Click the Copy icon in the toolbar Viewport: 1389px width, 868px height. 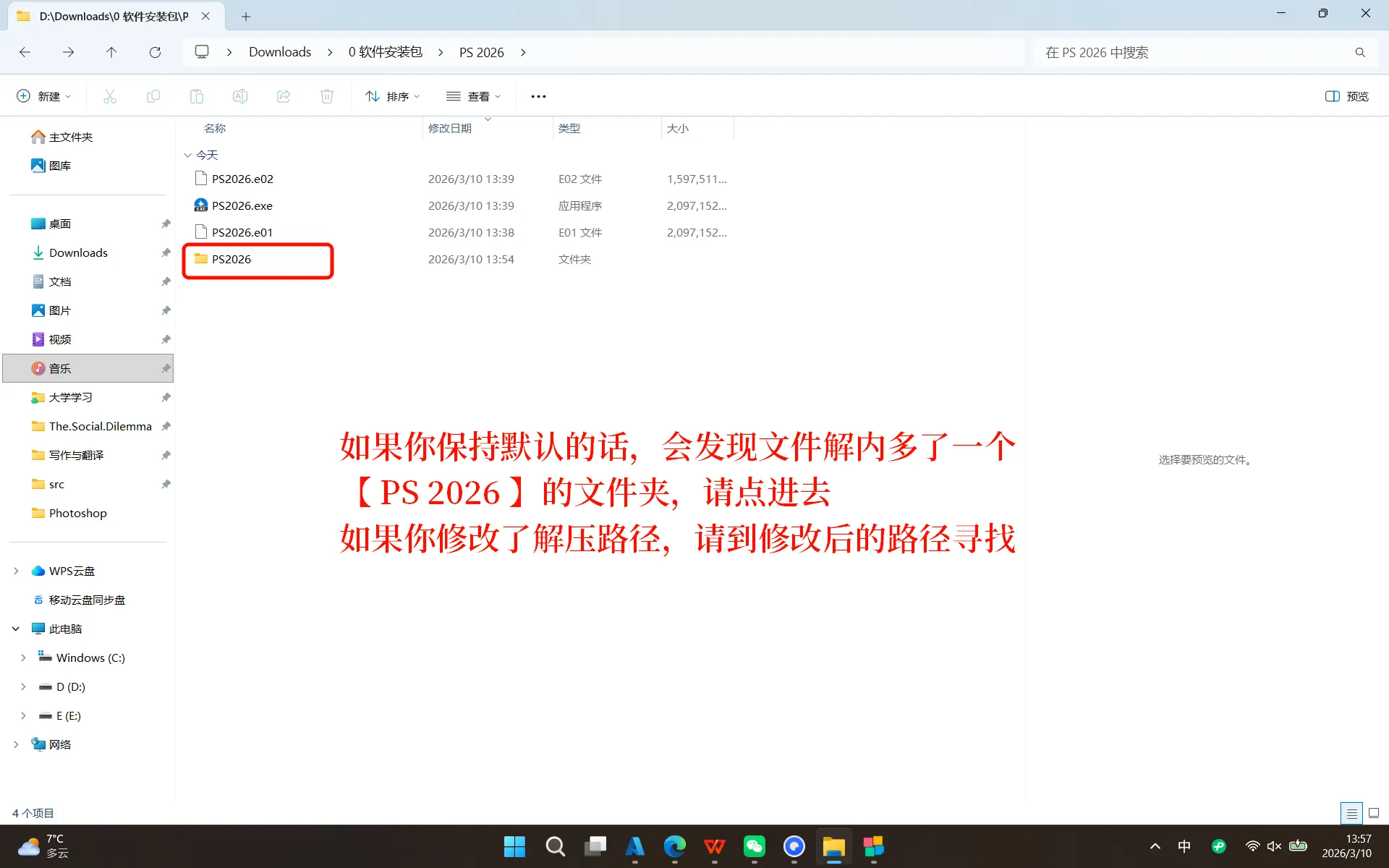click(153, 95)
